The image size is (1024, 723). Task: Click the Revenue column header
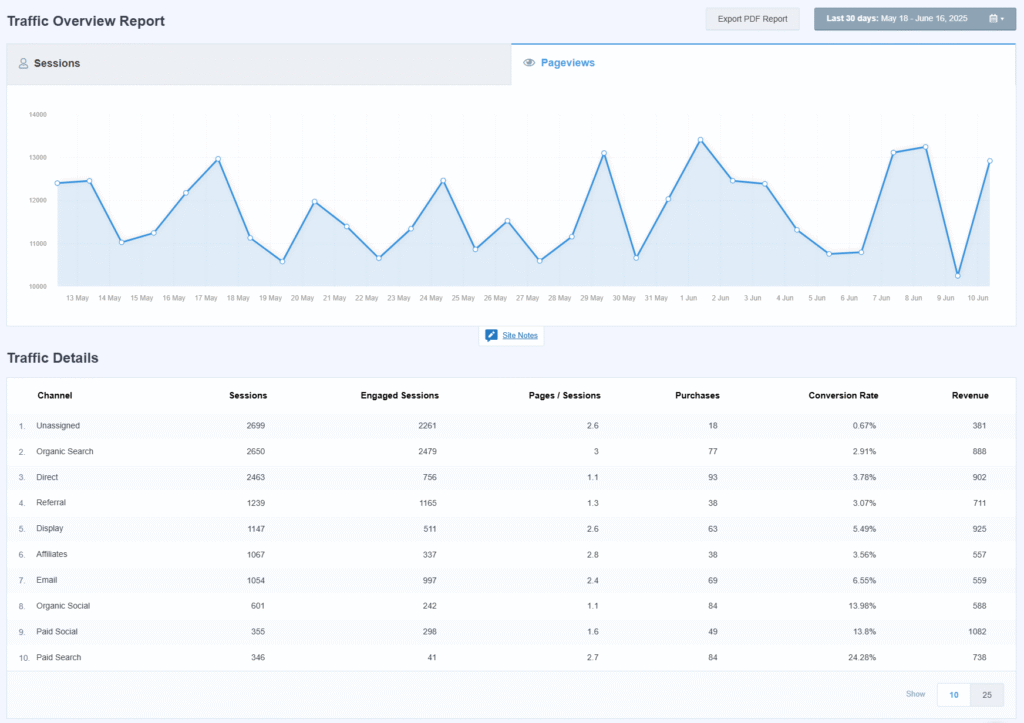969,395
